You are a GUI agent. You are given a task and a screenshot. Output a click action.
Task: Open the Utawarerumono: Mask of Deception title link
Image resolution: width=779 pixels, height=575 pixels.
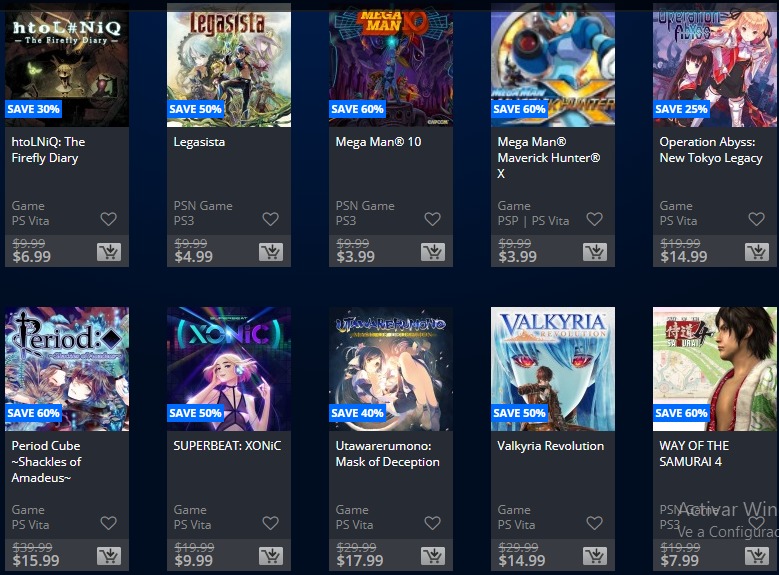pyautogui.click(x=388, y=454)
